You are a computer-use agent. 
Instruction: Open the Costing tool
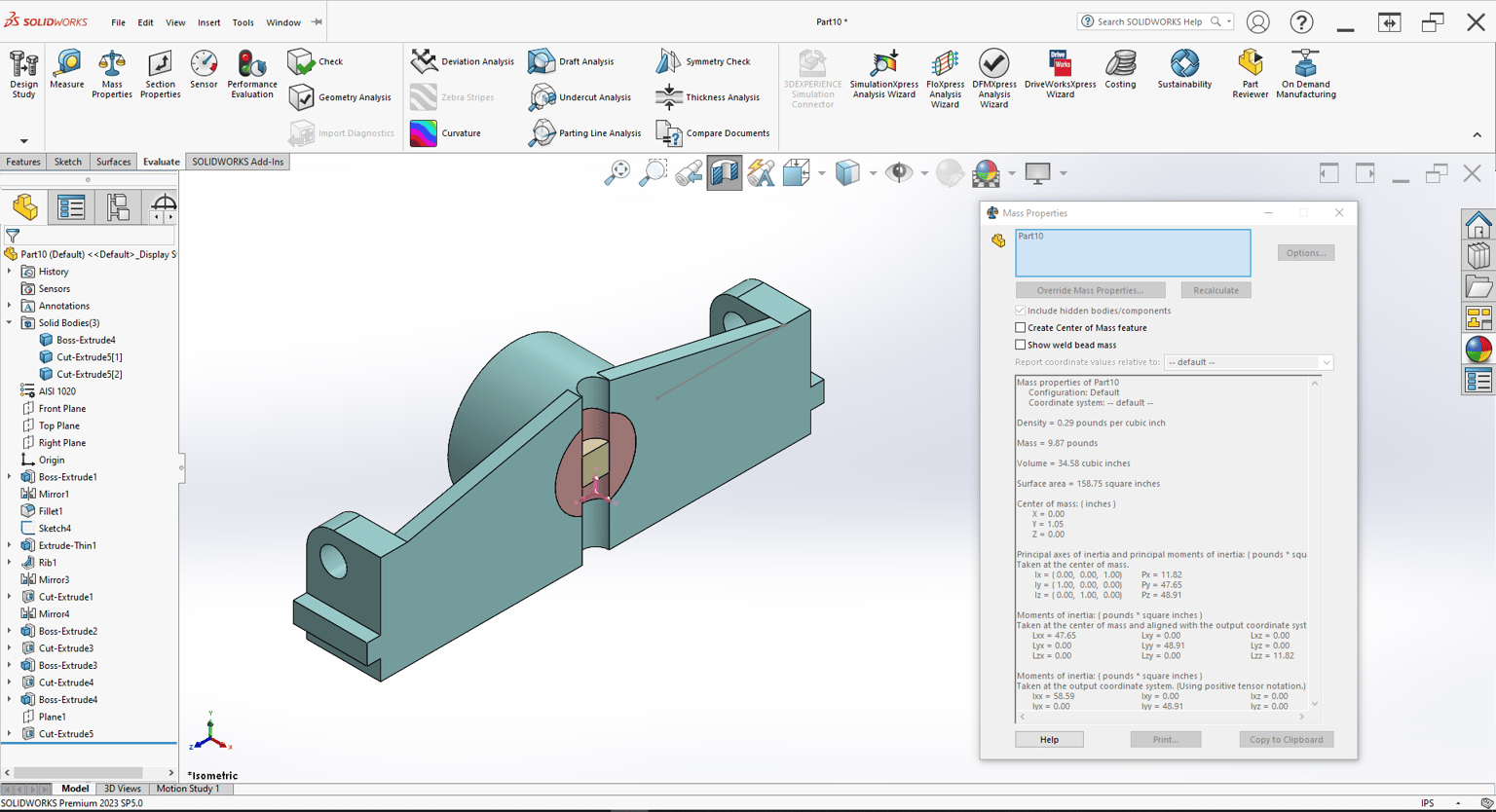click(1120, 70)
